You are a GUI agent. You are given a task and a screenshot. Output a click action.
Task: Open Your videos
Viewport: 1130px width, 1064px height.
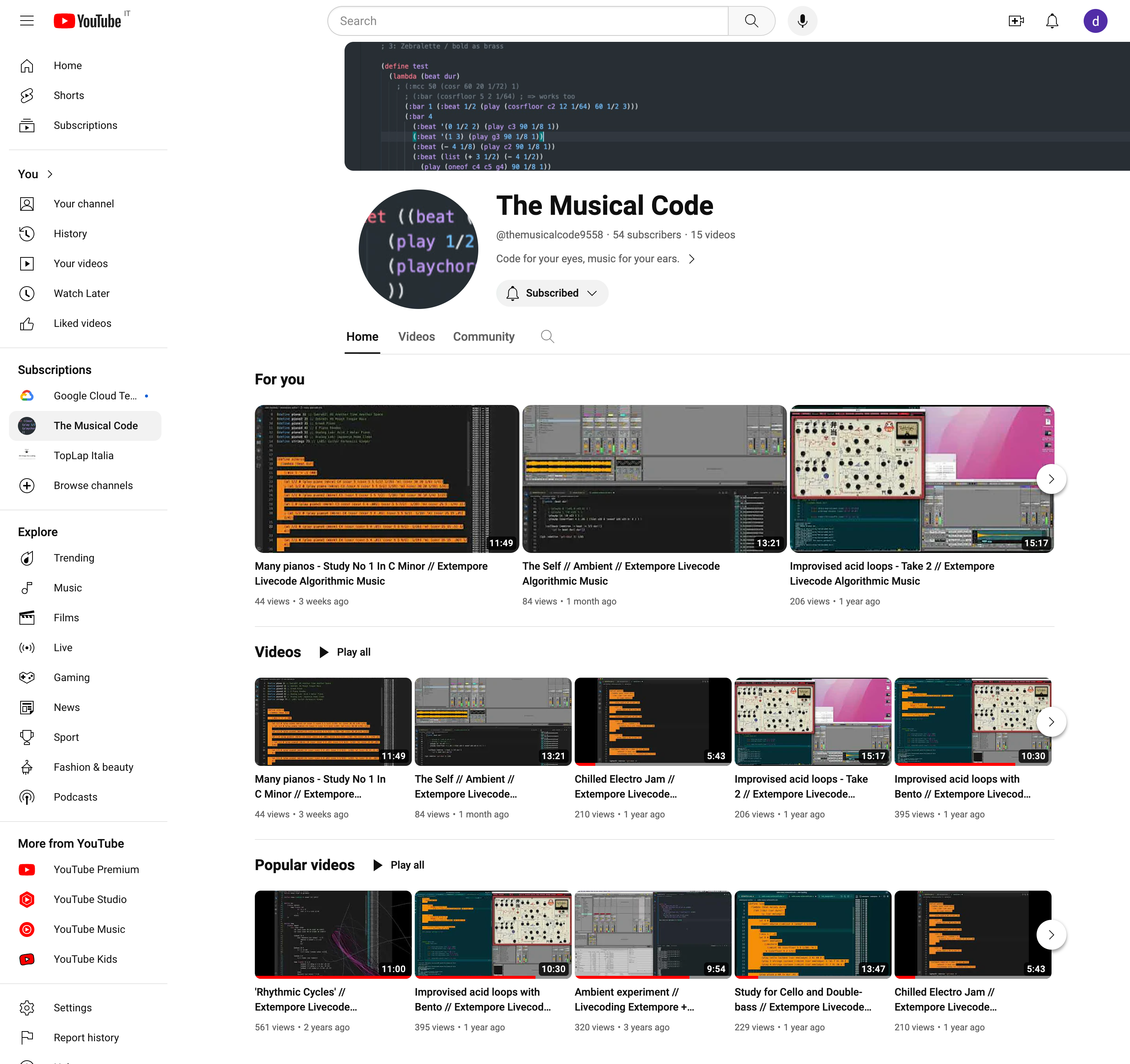85,263
